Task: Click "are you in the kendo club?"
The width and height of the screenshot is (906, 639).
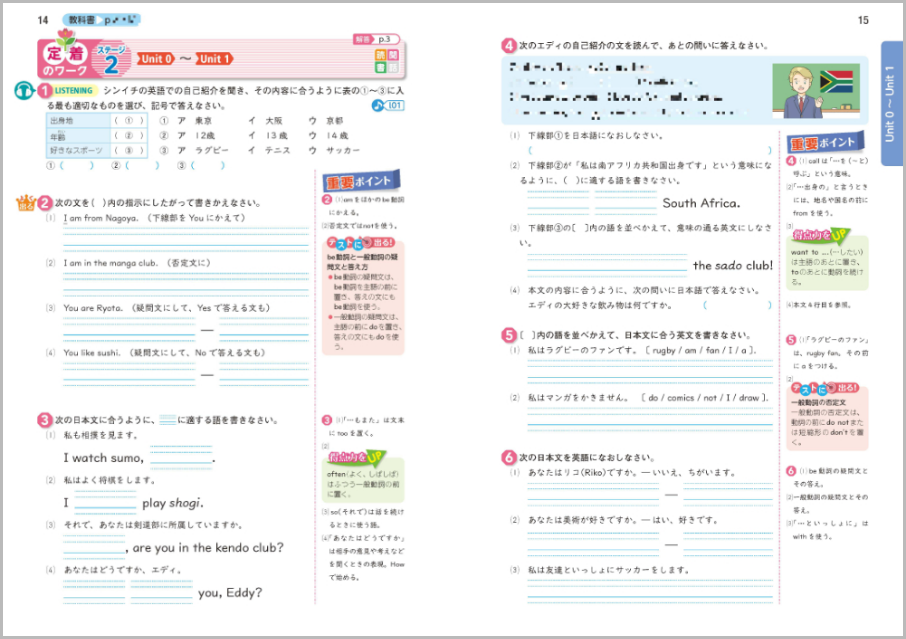Action: click(208, 548)
